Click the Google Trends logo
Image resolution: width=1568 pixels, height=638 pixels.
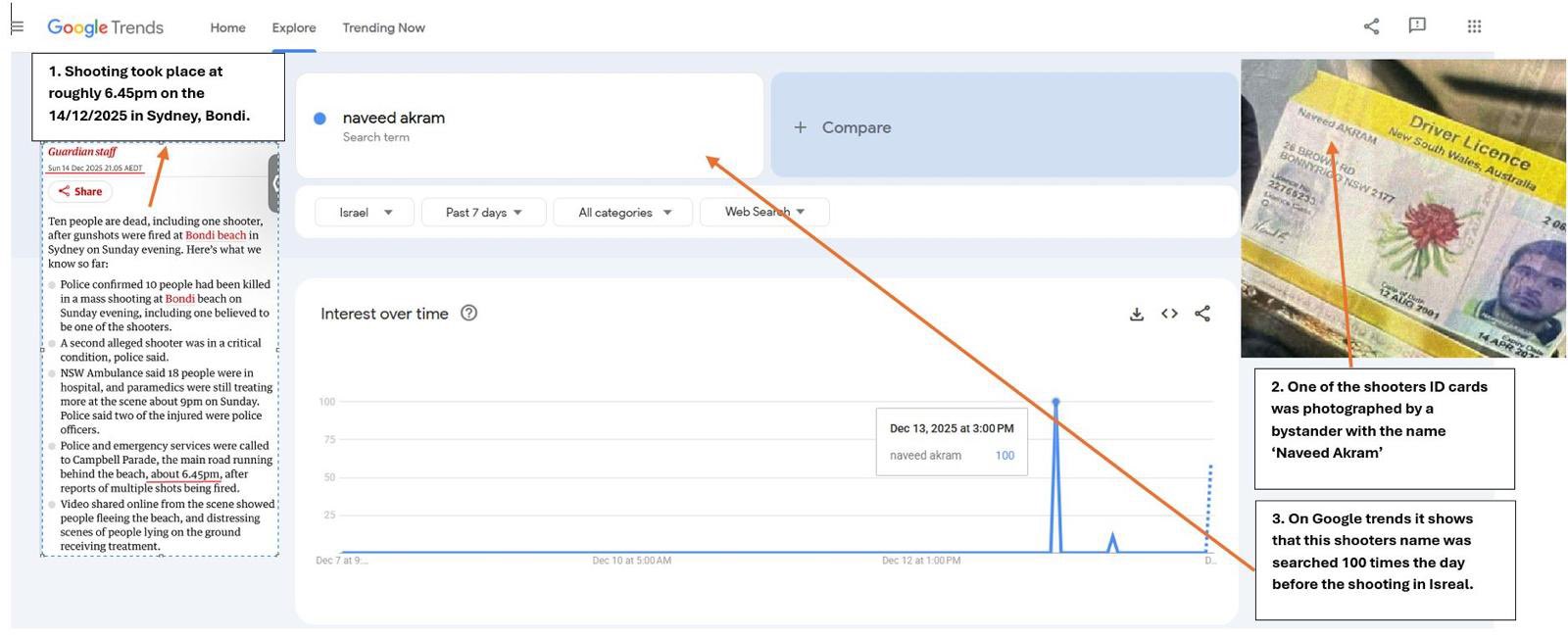[105, 27]
